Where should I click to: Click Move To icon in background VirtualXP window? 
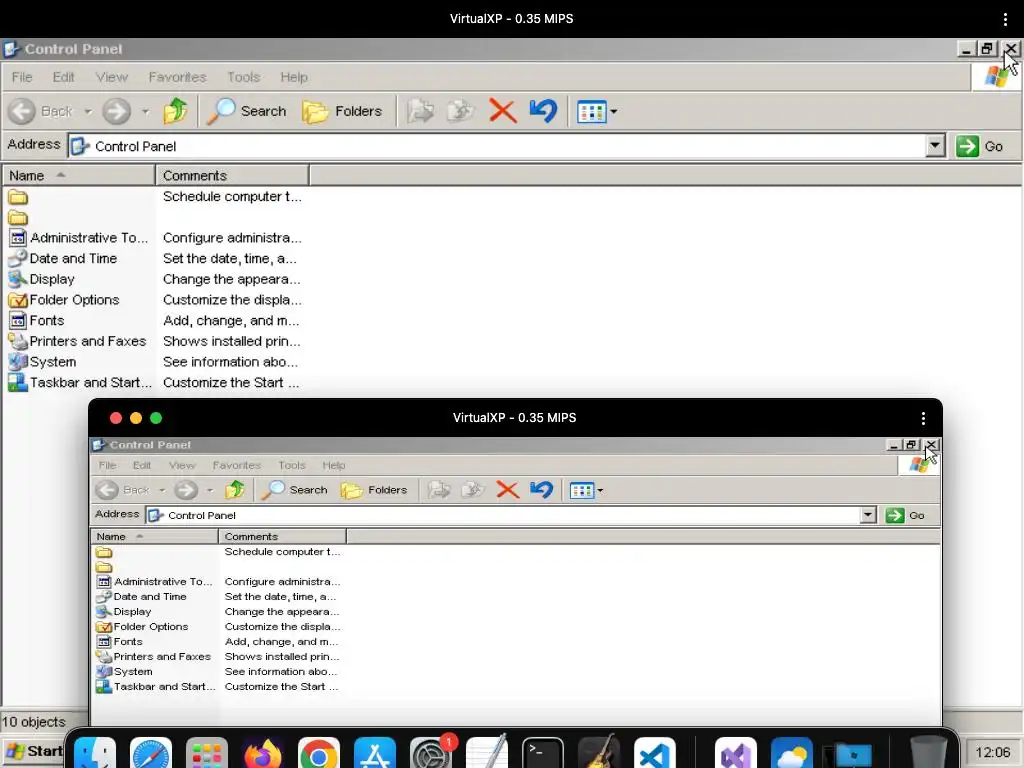421,111
